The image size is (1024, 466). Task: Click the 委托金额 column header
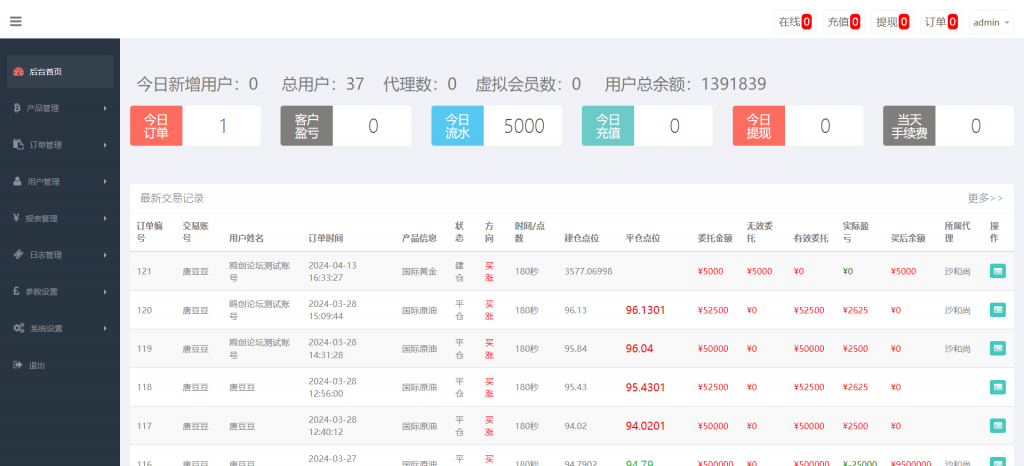click(x=715, y=238)
